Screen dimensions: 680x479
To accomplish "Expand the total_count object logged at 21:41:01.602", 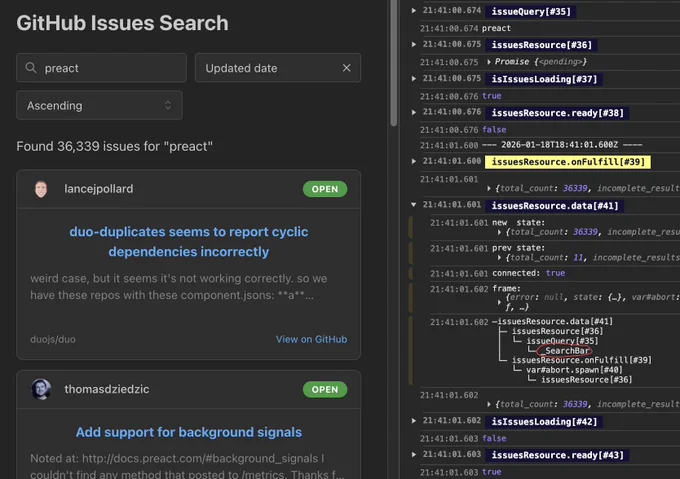I will tap(489, 404).
